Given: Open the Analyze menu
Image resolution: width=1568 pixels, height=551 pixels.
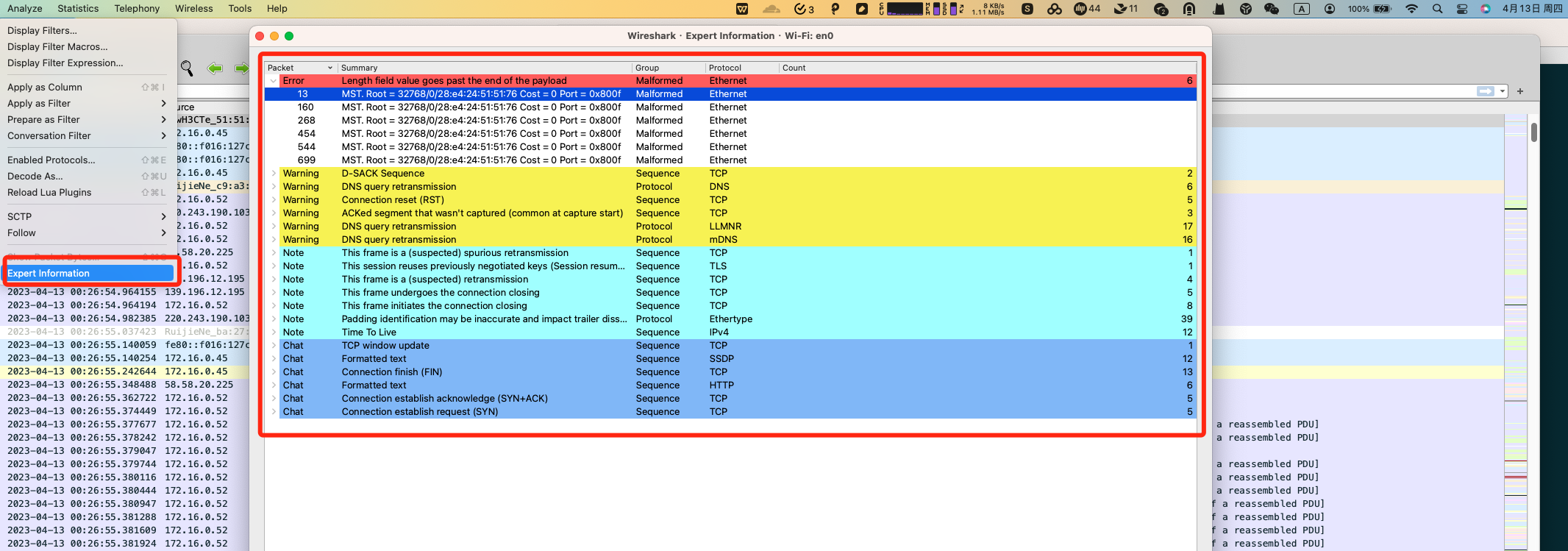Looking at the screenshot, I should point(25,9).
